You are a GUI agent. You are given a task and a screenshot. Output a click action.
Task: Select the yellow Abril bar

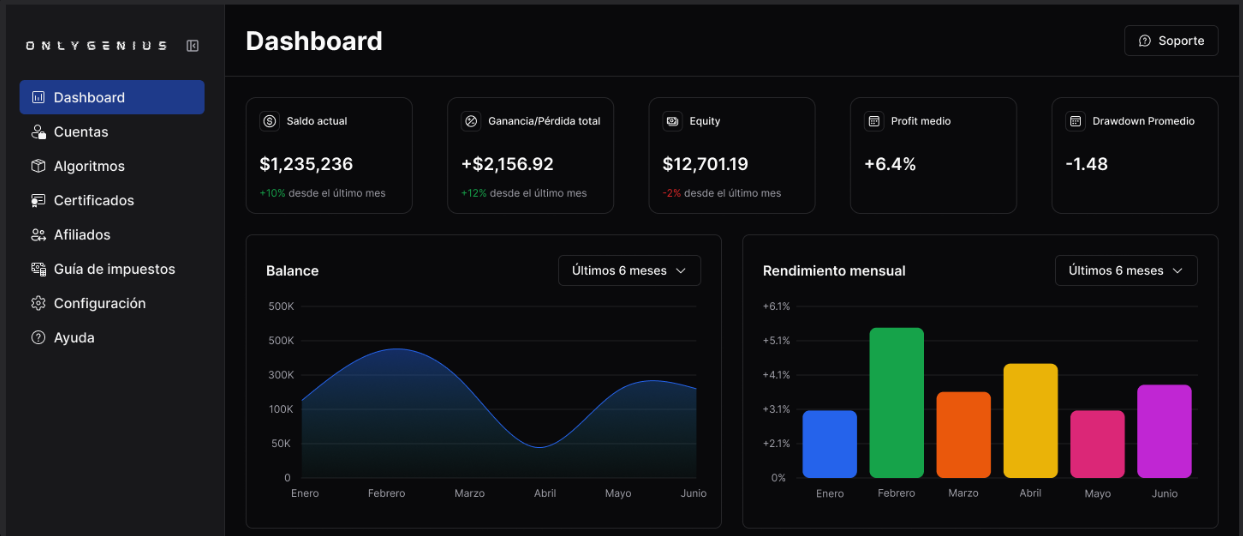pos(1031,421)
